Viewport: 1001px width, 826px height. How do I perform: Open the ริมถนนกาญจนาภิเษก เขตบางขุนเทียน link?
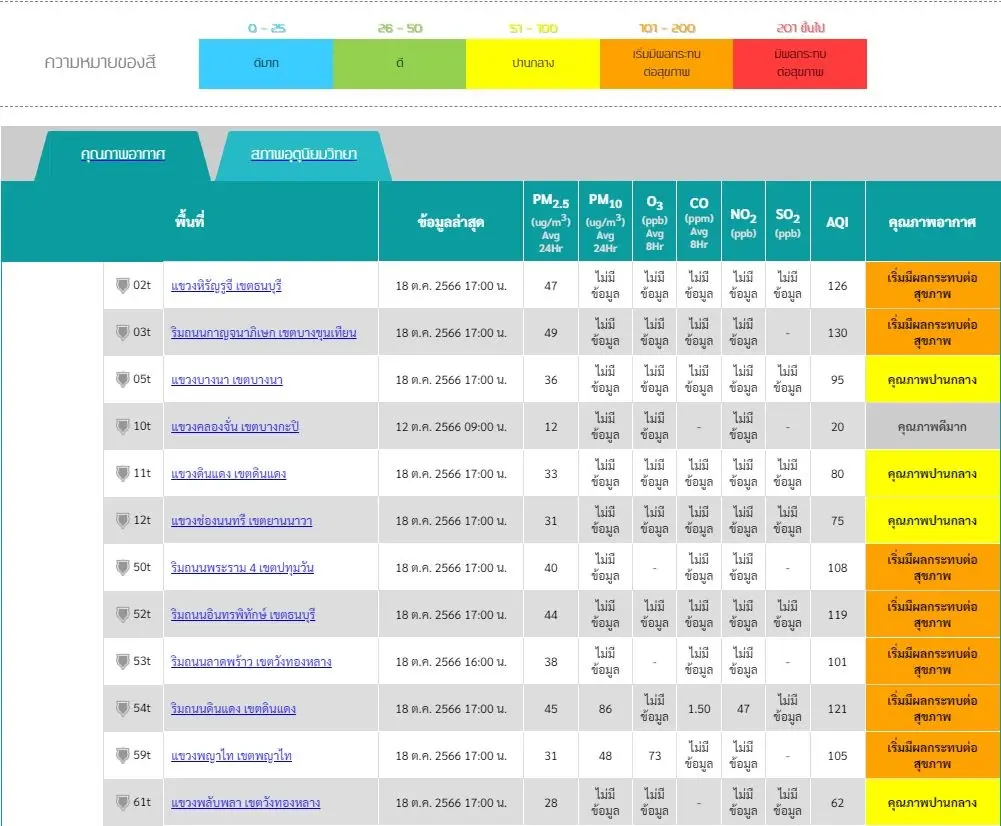264,333
